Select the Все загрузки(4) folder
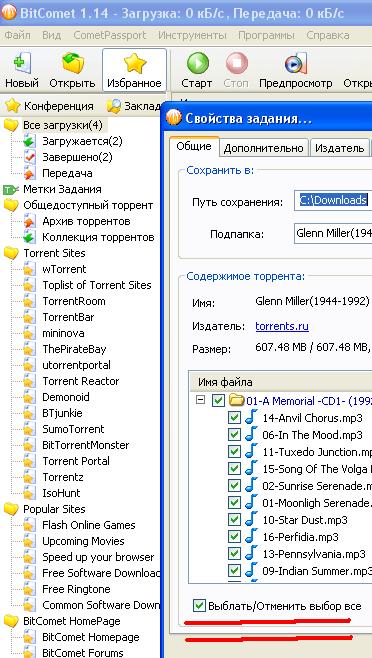The image size is (372, 658). [x=63, y=125]
